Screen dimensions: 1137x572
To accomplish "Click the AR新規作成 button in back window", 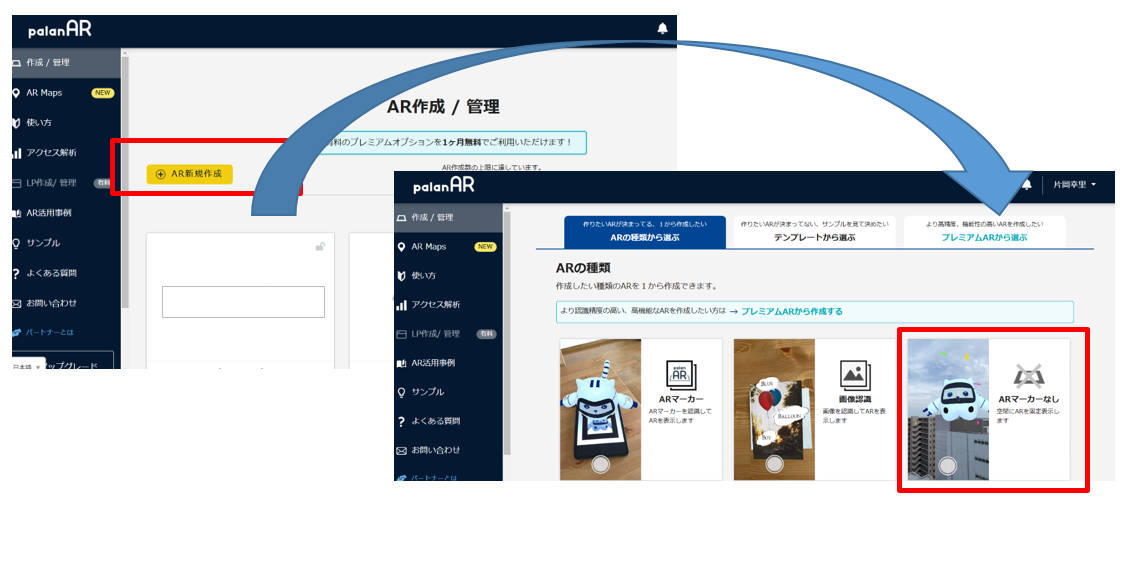I will (189, 174).
